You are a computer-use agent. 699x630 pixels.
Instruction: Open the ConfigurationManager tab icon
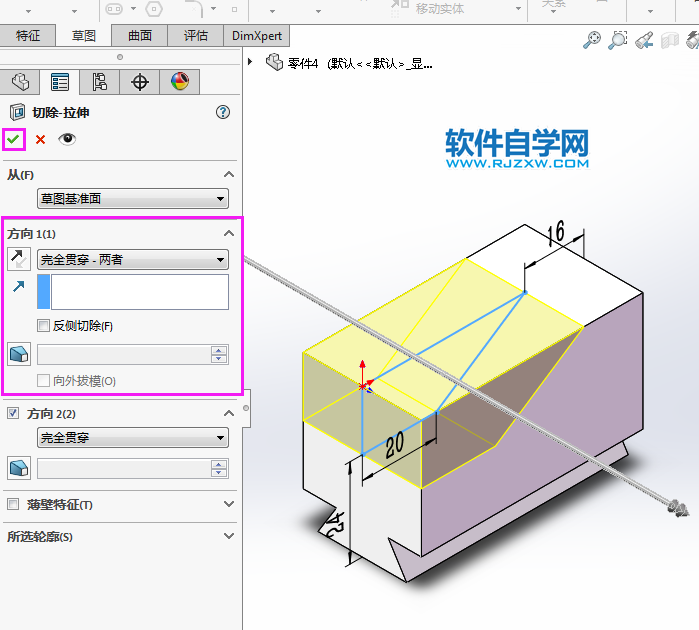(x=99, y=82)
